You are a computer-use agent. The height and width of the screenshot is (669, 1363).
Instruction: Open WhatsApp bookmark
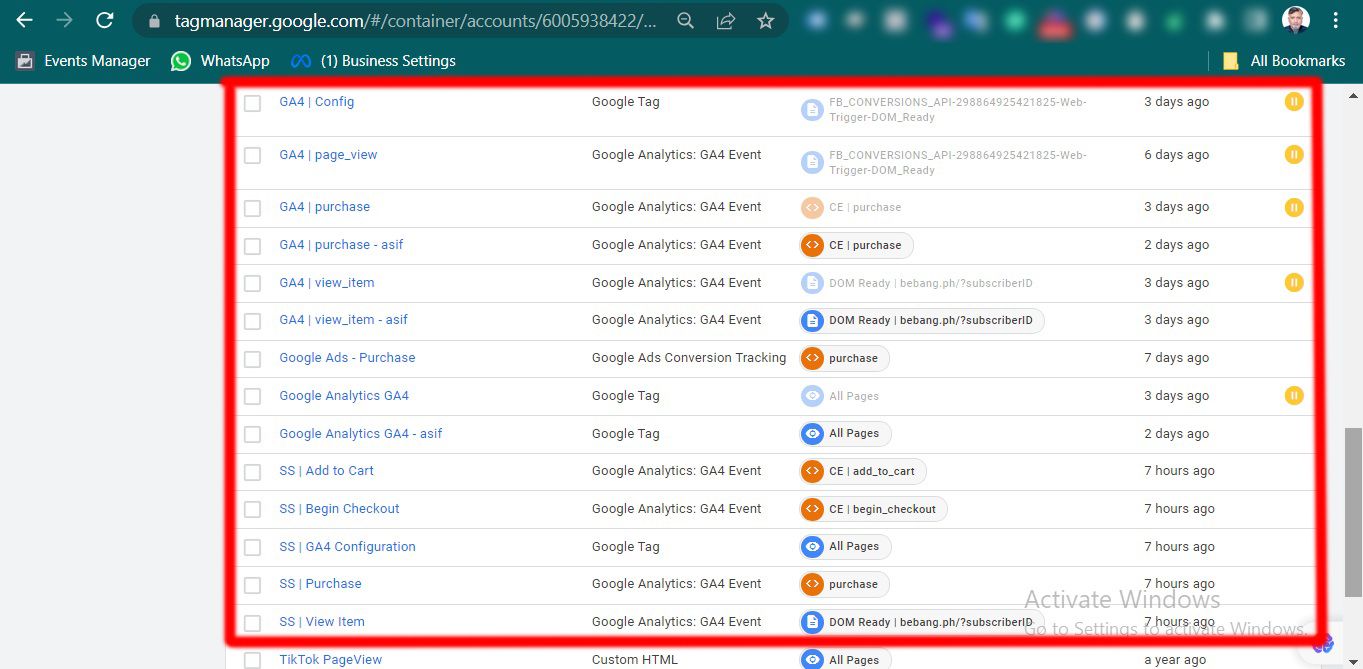220,61
